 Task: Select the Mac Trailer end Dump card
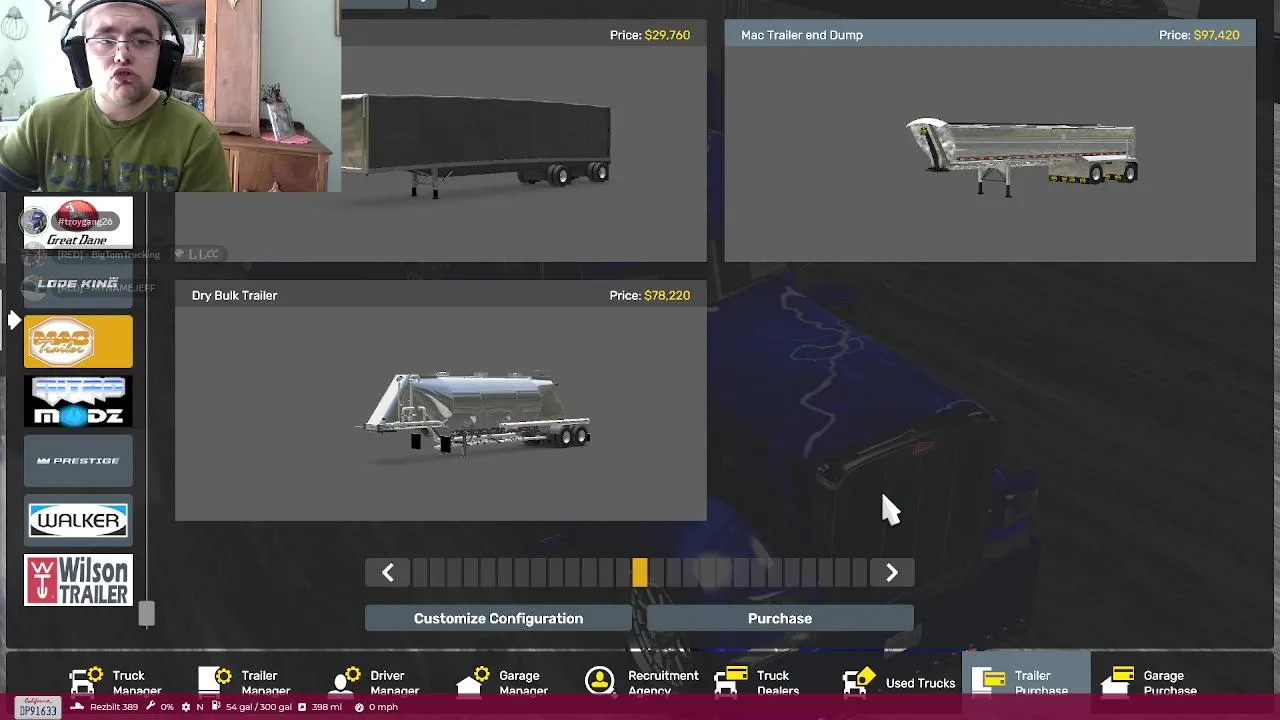pyautogui.click(x=990, y=141)
